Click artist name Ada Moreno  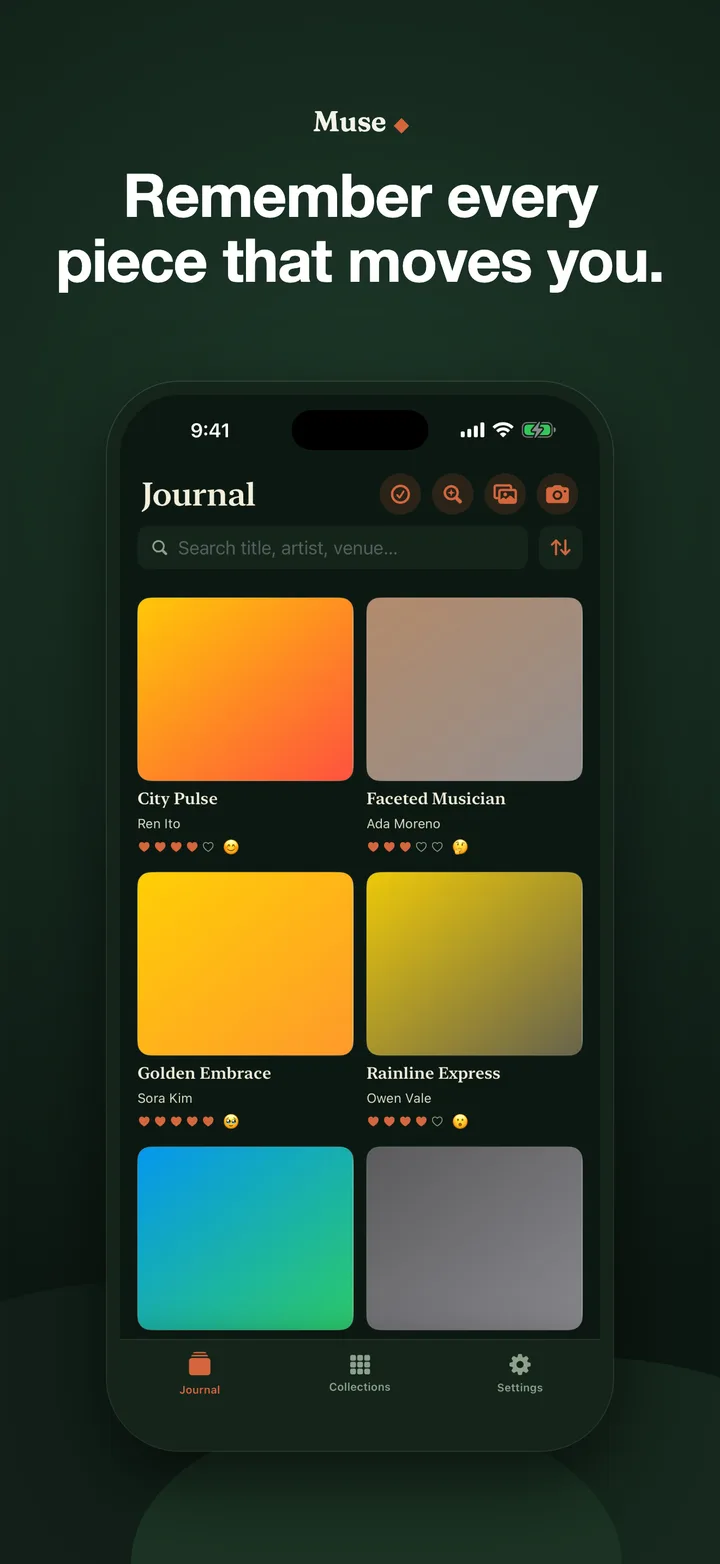tap(403, 824)
